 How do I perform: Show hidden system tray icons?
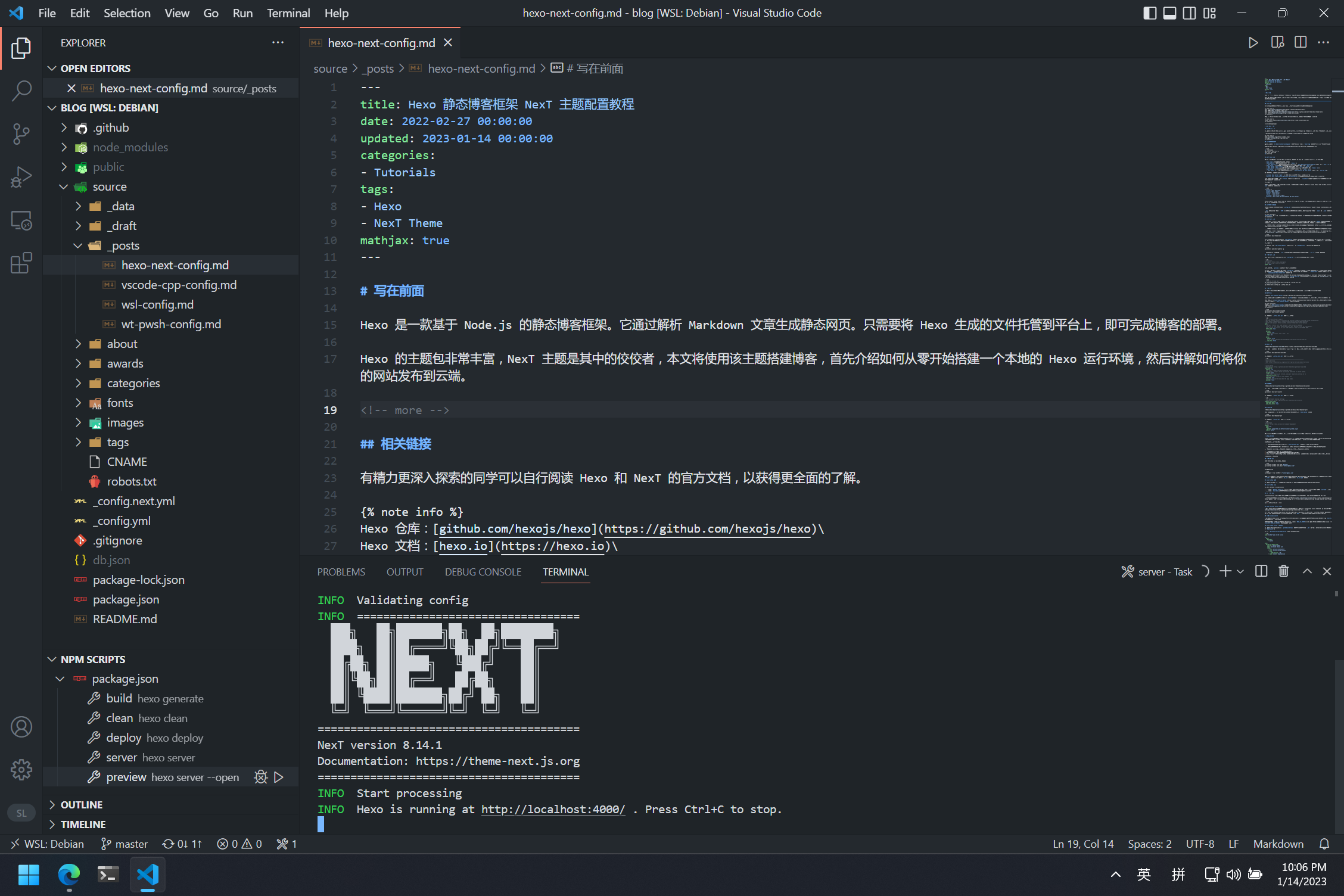pos(1115,875)
